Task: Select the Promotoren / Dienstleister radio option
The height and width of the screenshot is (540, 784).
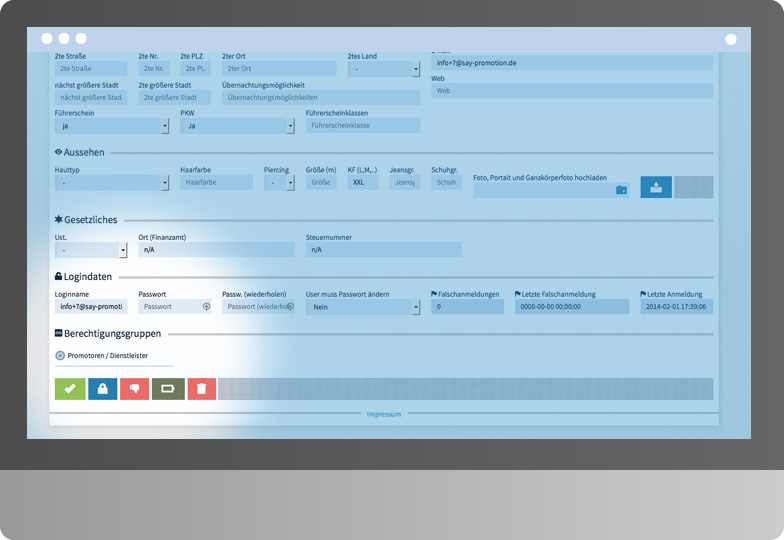Action: point(60,355)
